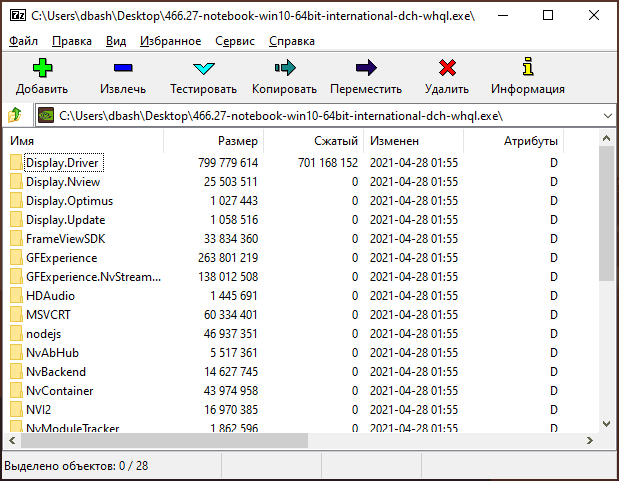Click size value 46 937 351
619x481 pixels.
tap(231, 334)
